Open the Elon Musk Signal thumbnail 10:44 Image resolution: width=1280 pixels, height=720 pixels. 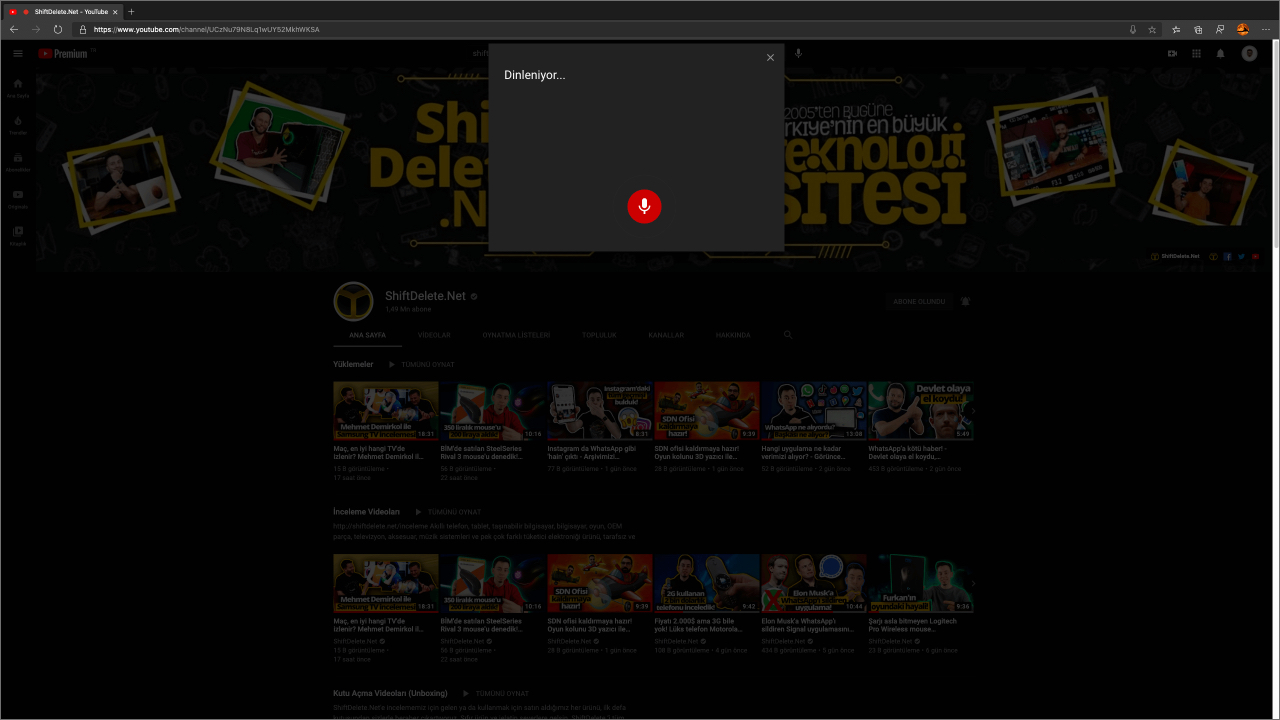[x=813, y=583]
